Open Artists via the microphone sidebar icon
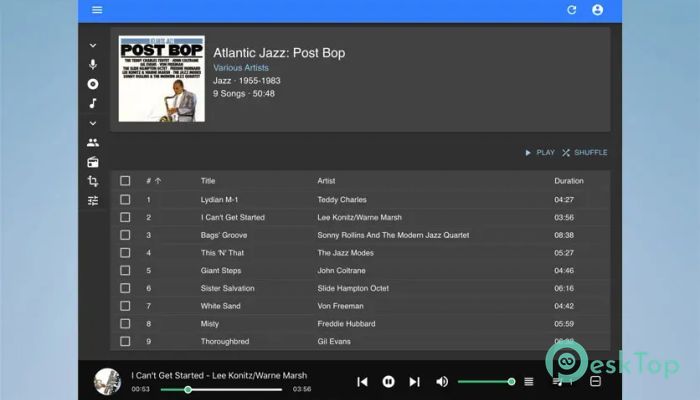The image size is (700, 400). point(93,64)
